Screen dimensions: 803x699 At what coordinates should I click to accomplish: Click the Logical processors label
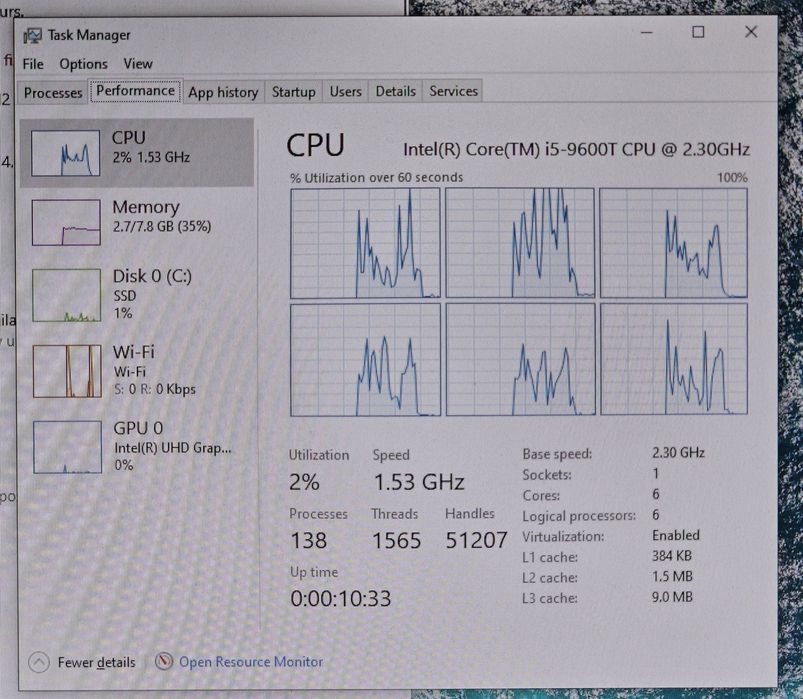coord(579,516)
